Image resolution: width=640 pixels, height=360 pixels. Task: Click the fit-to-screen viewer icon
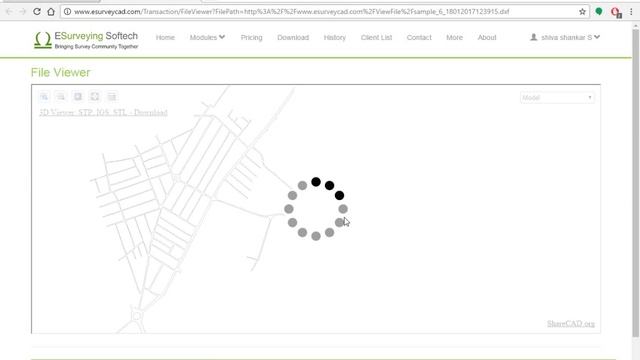click(95, 97)
